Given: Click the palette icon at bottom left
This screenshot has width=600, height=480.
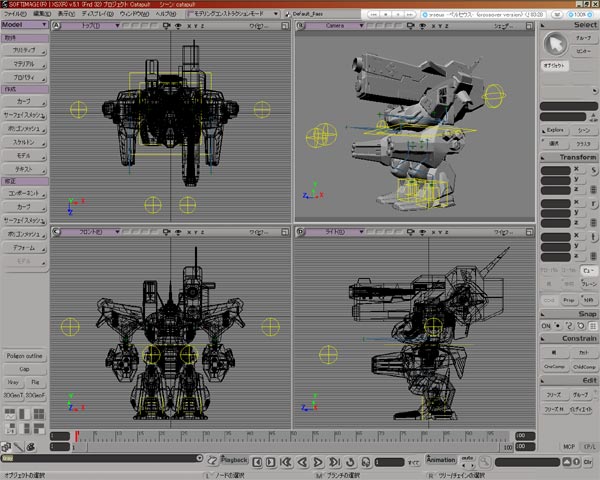Looking at the screenshot, I should (31, 447).
